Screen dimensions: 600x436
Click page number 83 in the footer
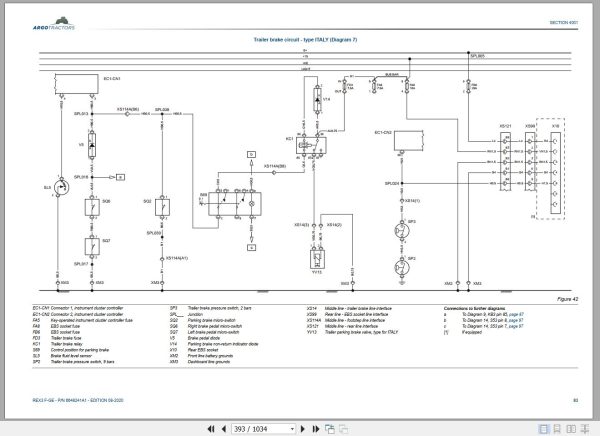pos(576,400)
